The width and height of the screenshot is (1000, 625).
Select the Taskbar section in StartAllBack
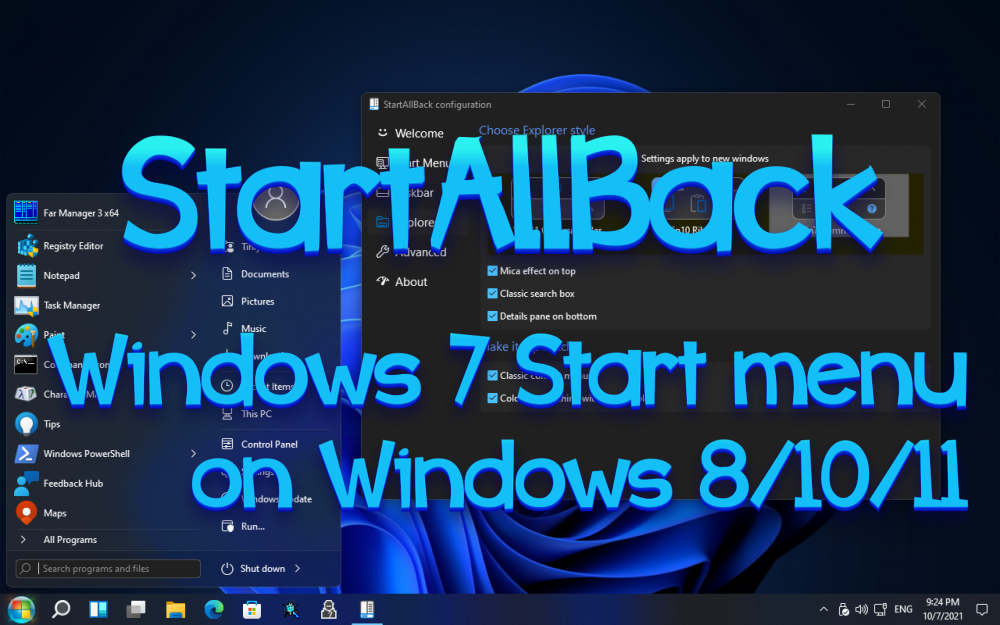pyautogui.click(x=418, y=192)
